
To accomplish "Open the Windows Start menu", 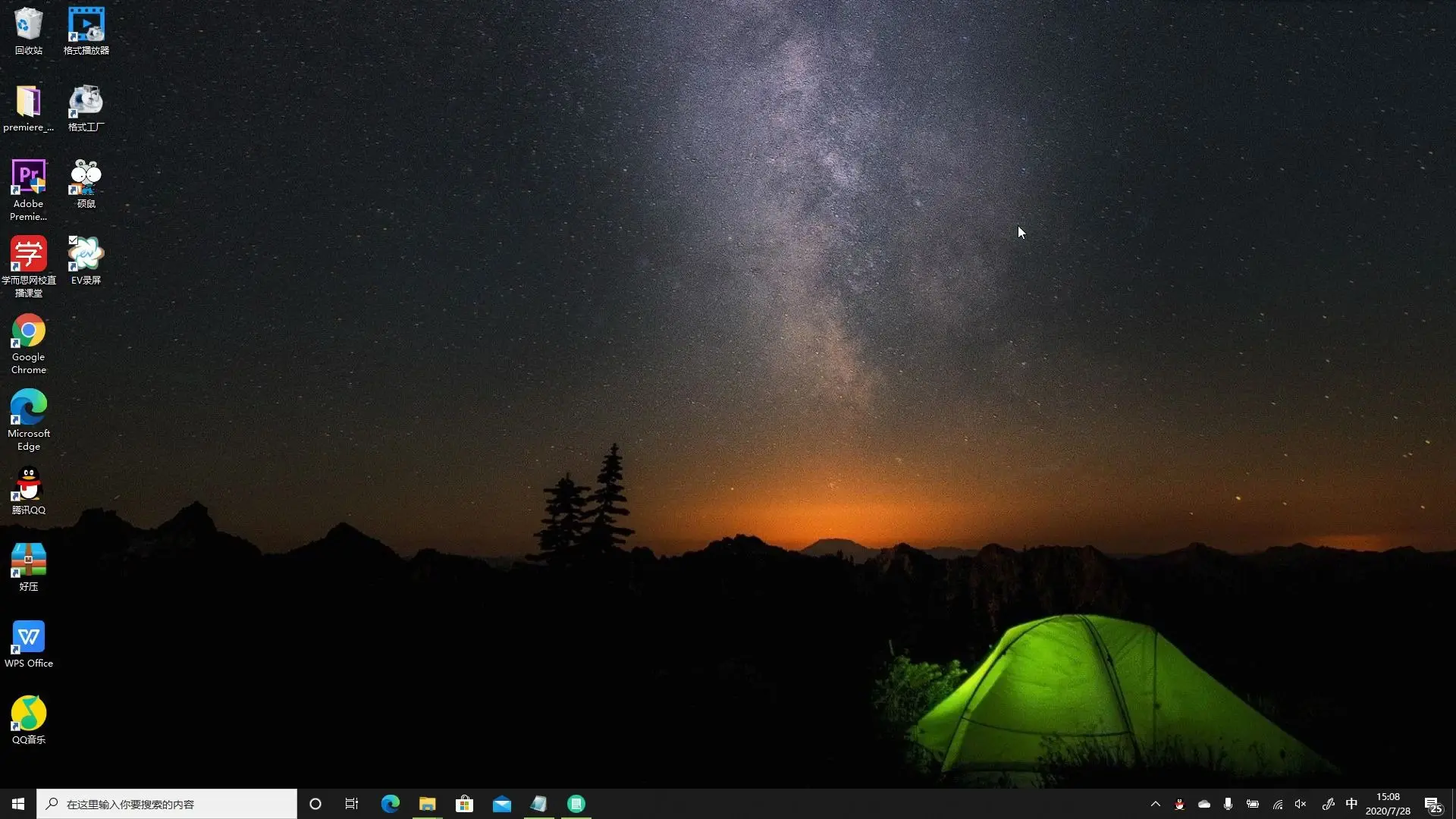I will (x=18, y=804).
